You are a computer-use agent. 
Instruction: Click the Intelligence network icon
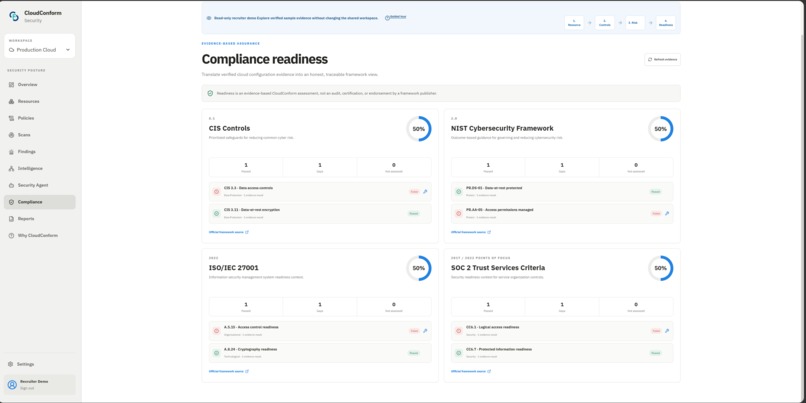click(11, 169)
